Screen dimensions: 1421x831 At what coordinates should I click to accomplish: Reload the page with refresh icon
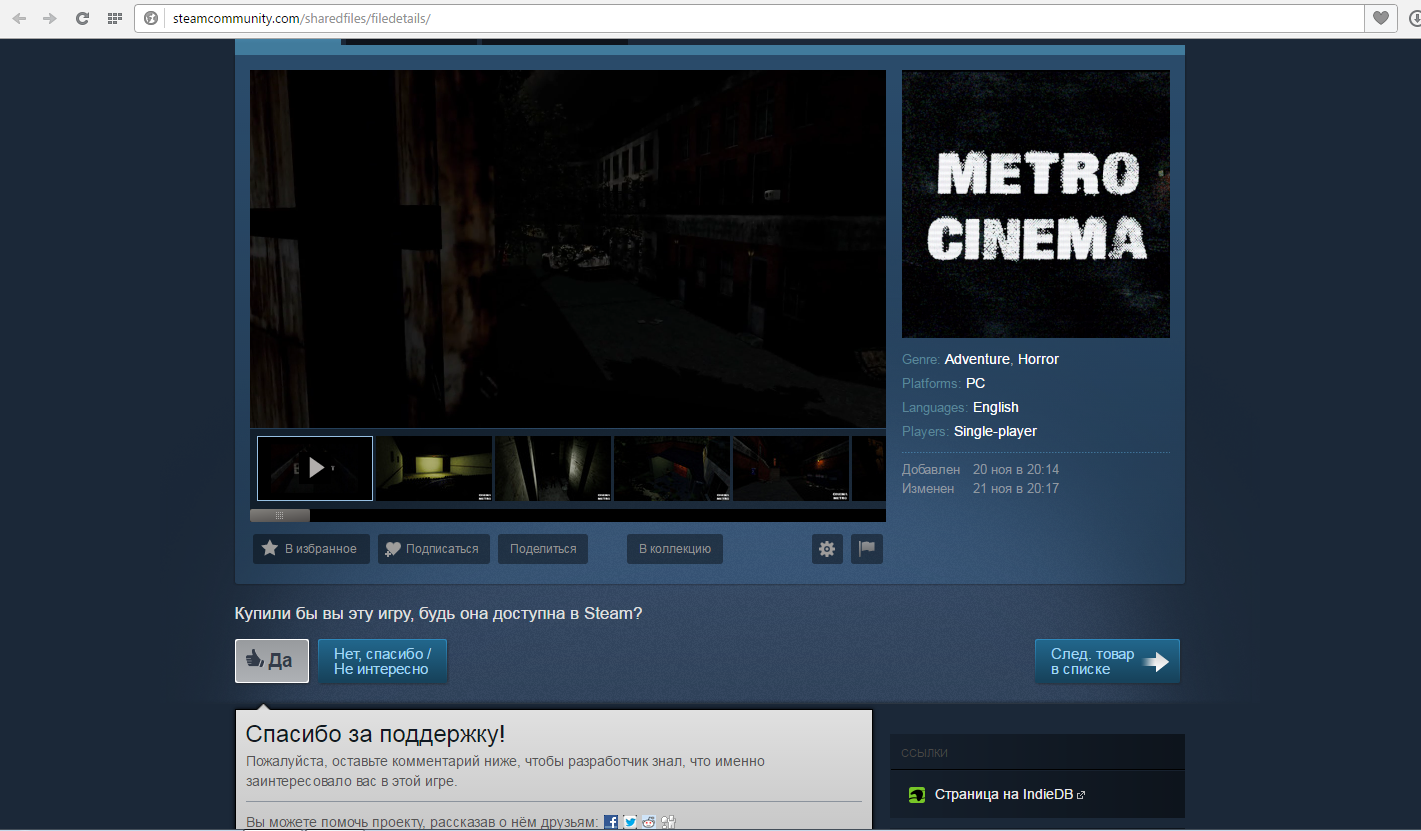(x=83, y=18)
